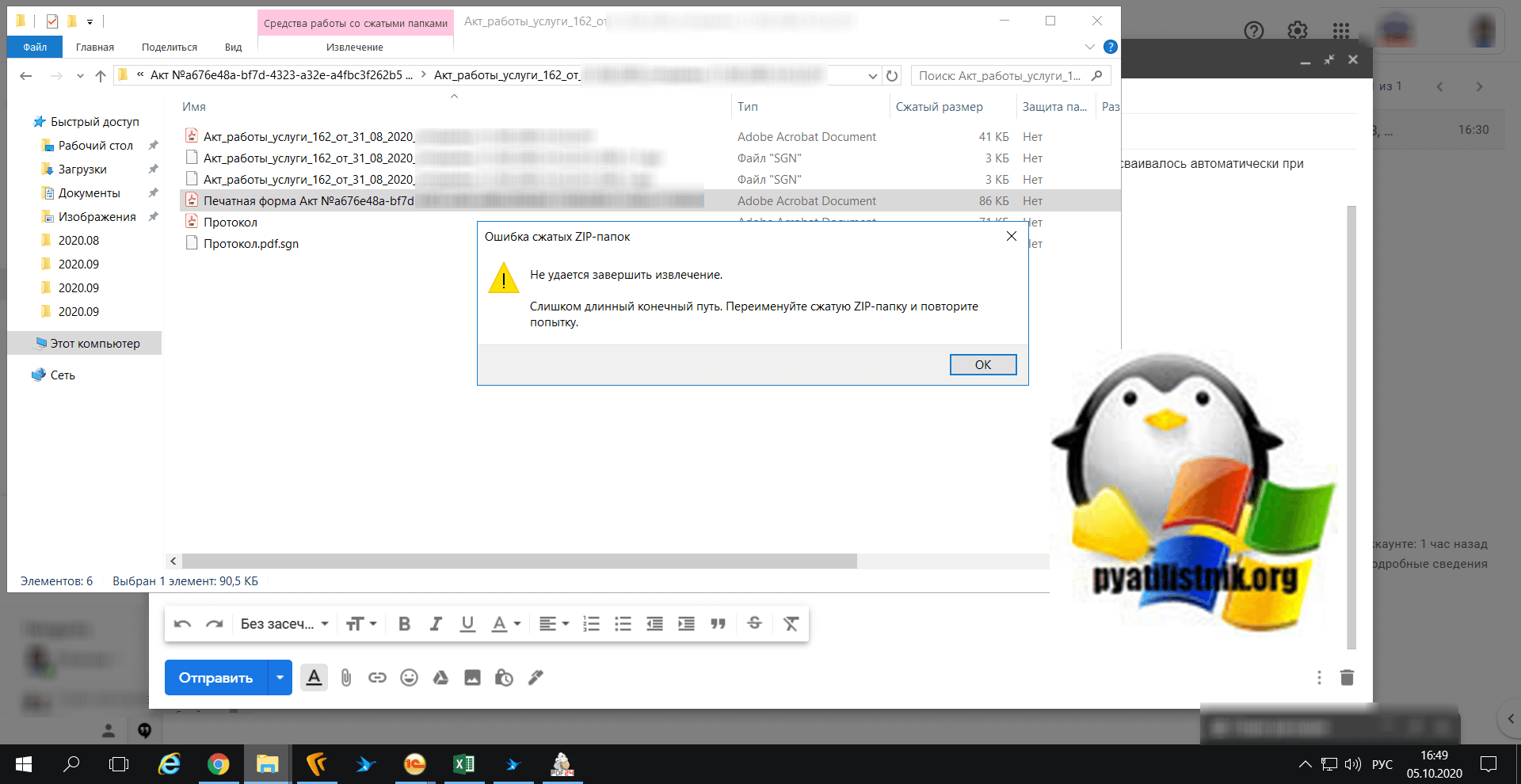Turn on confidential mode lock-clock icon
This screenshot has height=784, width=1521.
click(504, 678)
